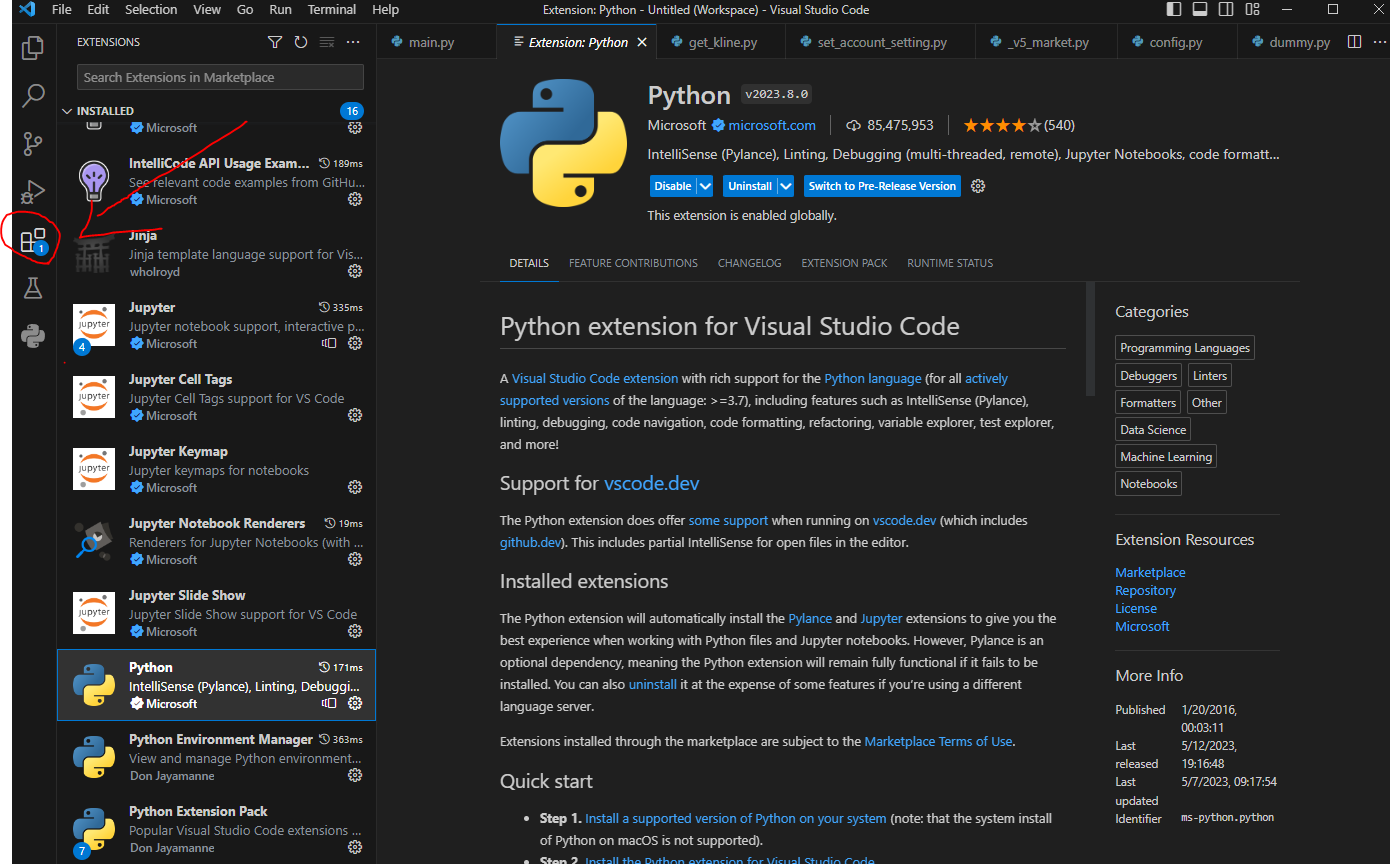Open gear menu for Jupyter Cell Tags
The height and width of the screenshot is (864, 1390).
tap(354, 415)
